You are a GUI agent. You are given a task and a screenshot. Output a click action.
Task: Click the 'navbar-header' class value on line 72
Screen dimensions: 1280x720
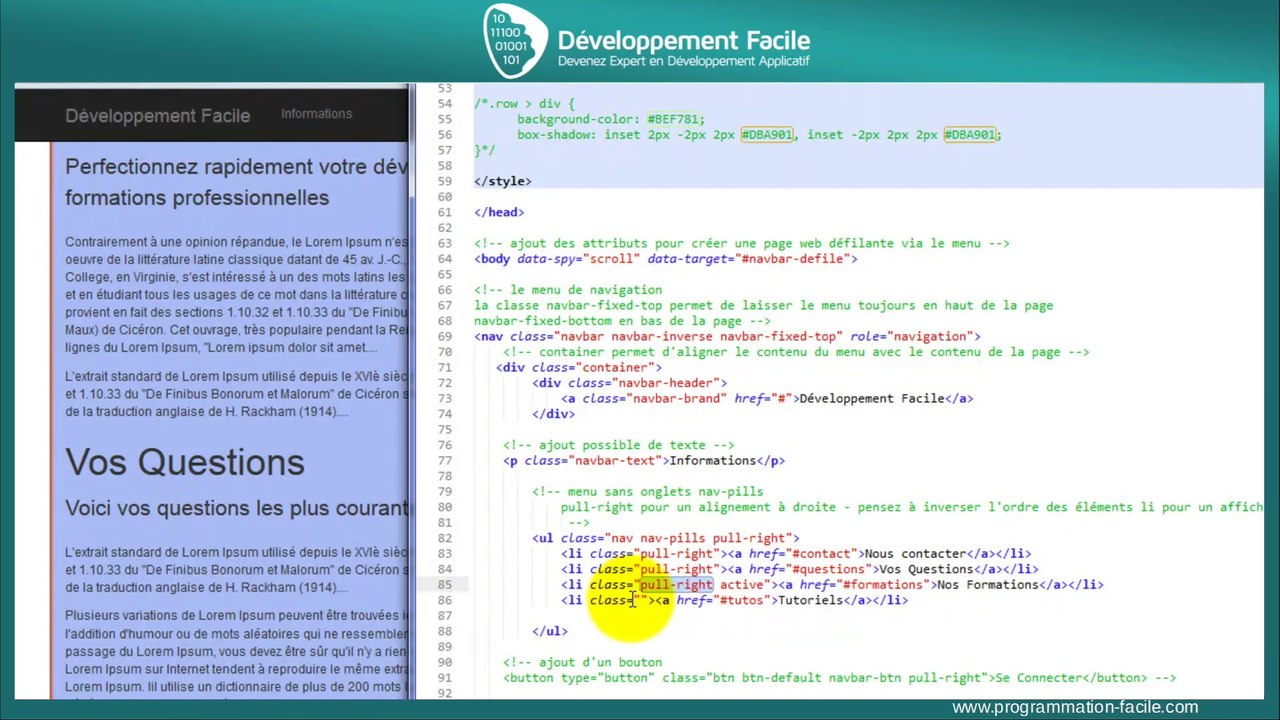click(x=665, y=382)
